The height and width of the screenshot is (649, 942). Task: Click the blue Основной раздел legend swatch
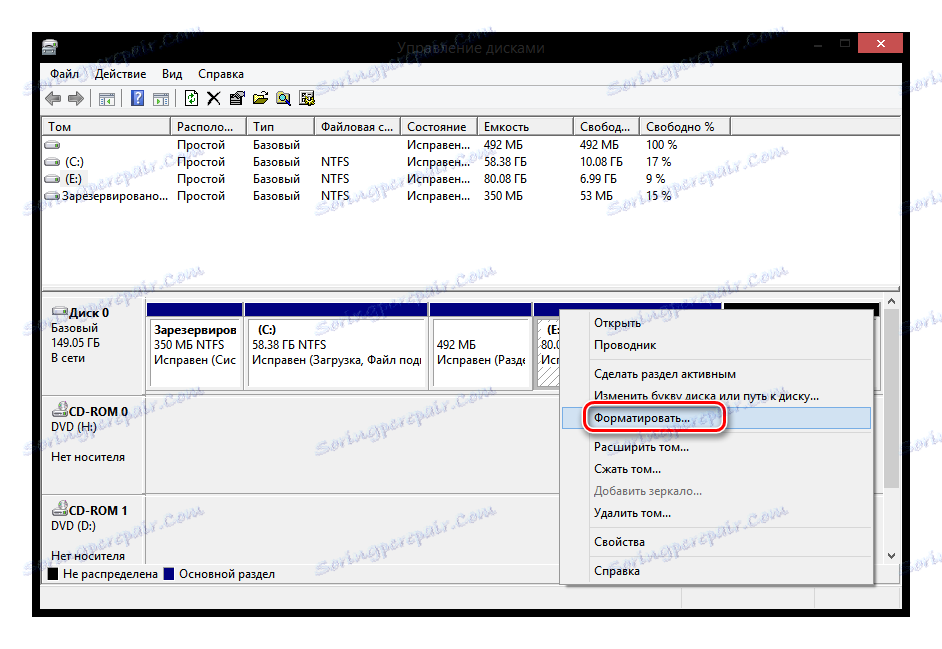point(169,574)
